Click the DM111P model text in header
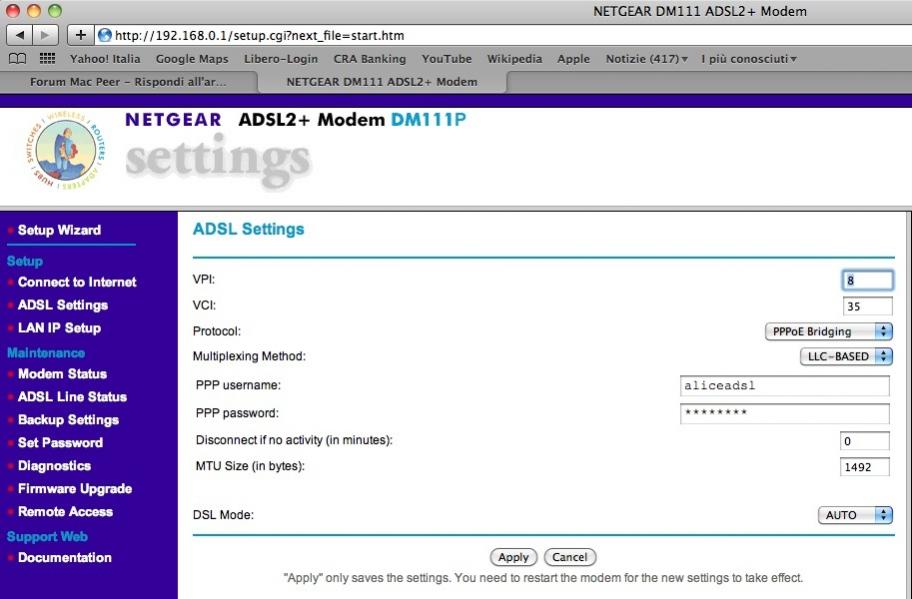Image resolution: width=912 pixels, height=599 pixels. tap(429, 120)
